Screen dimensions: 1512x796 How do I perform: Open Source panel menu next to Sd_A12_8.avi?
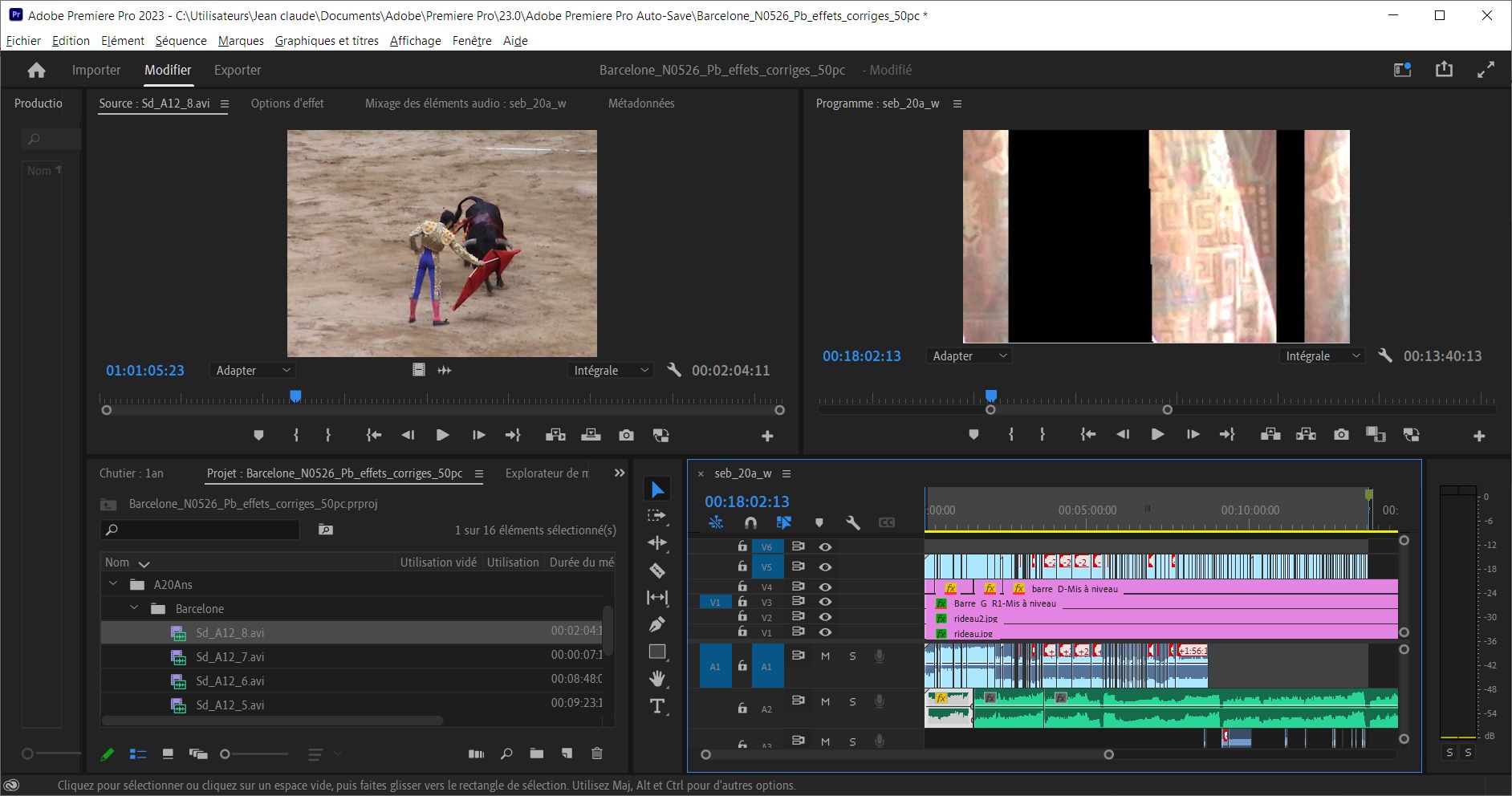coord(225,104)
